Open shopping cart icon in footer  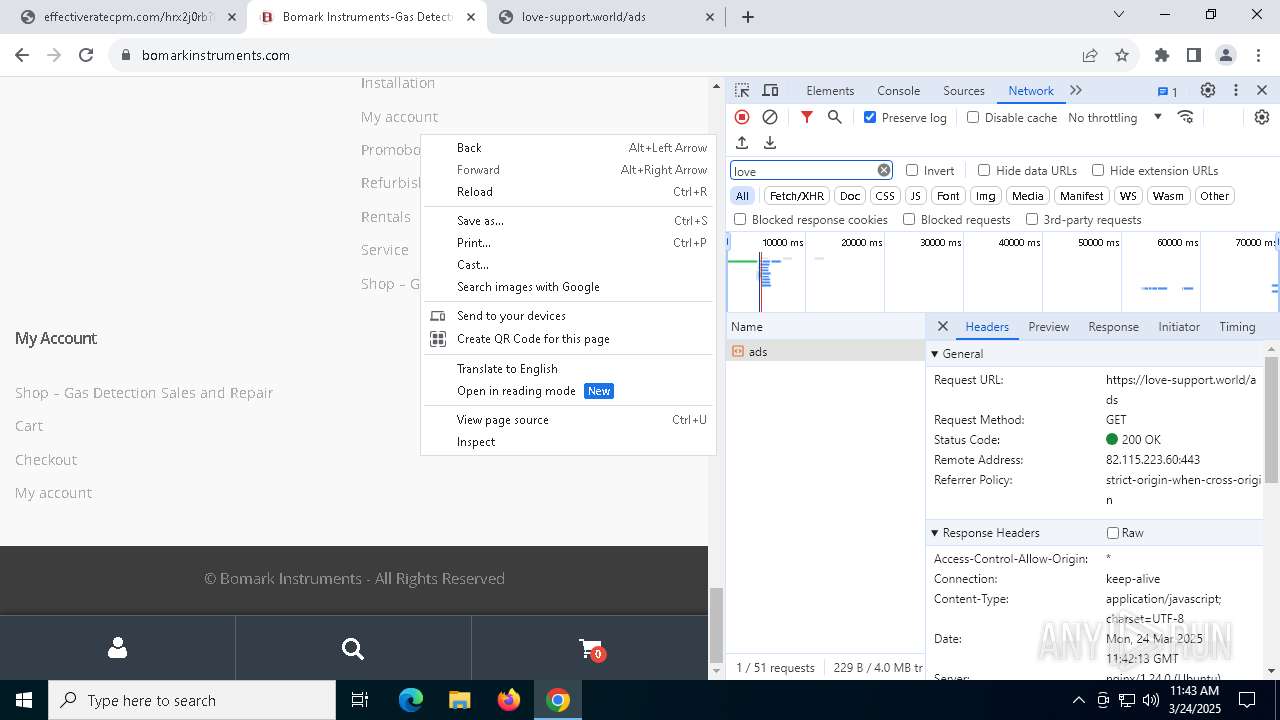[x=590, y=649]
